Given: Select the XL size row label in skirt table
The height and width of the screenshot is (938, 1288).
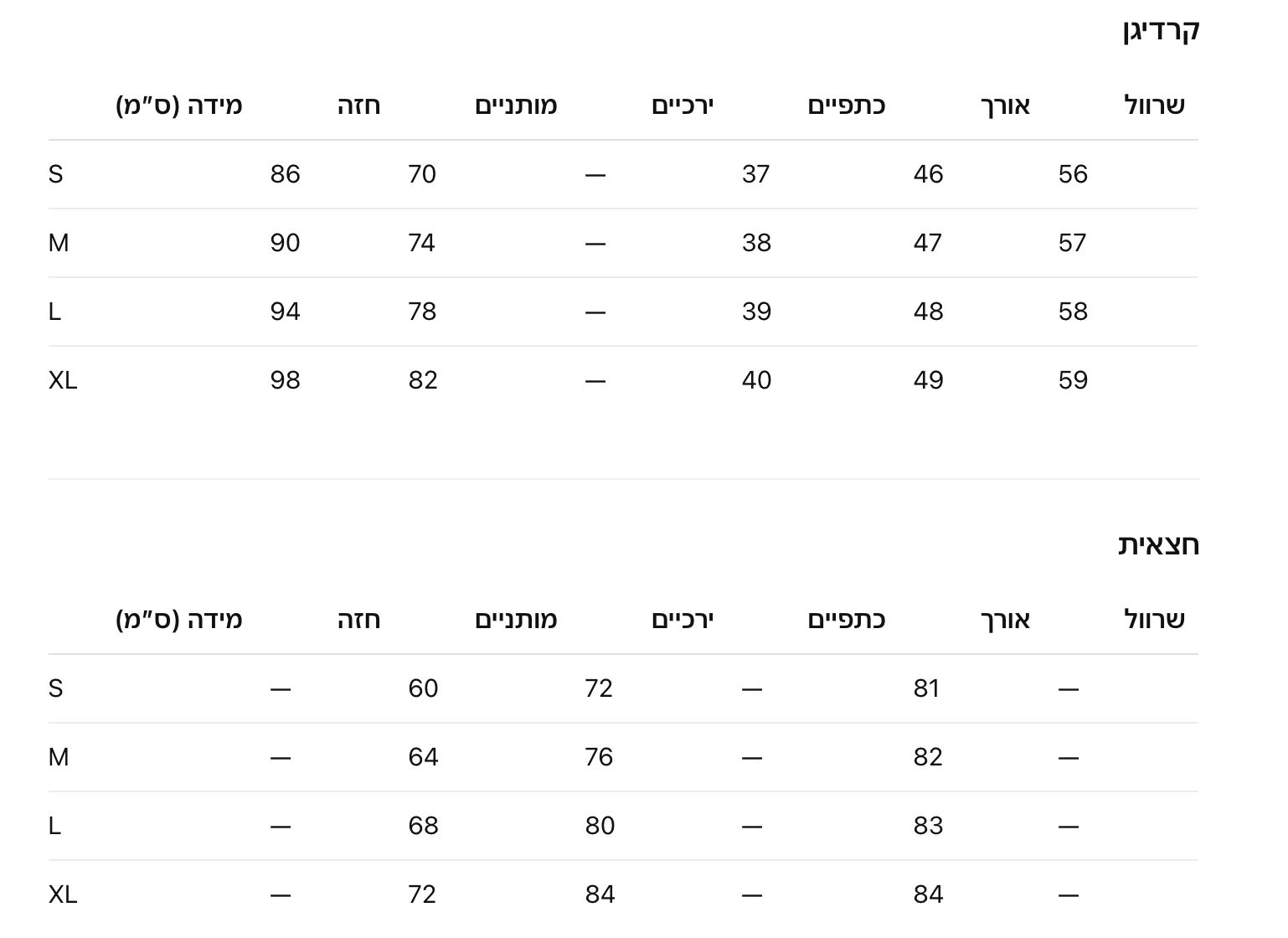Looking at the screenshot, I should (x=63, y=894).
